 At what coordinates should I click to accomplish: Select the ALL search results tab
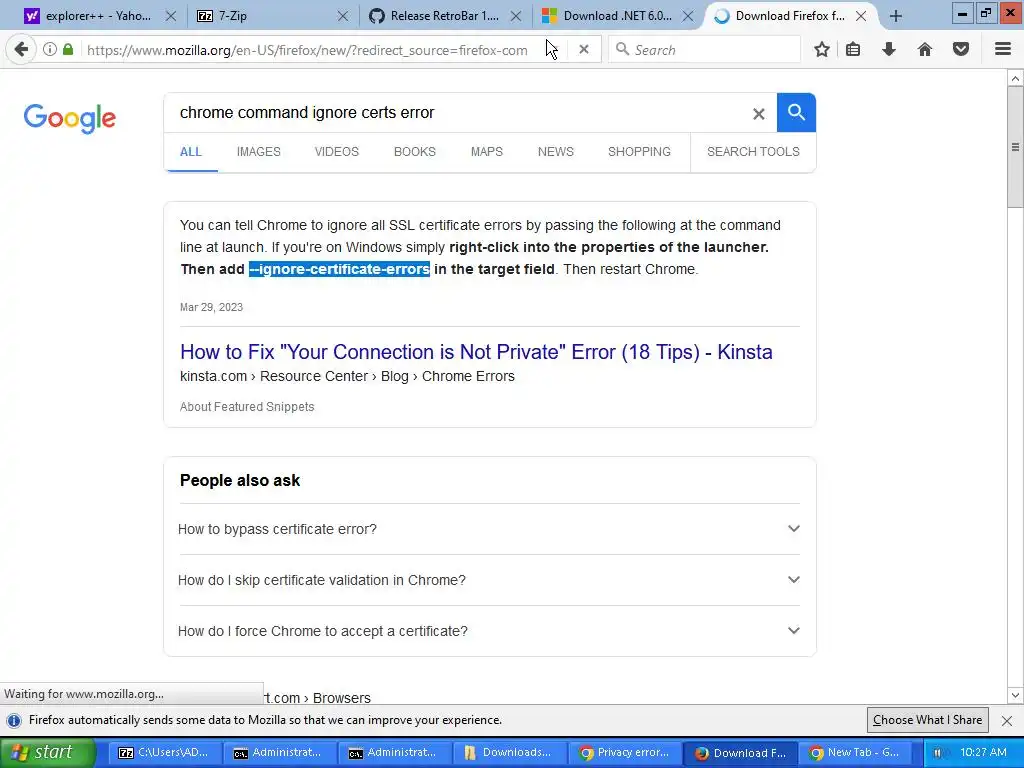tap(191, 152)
